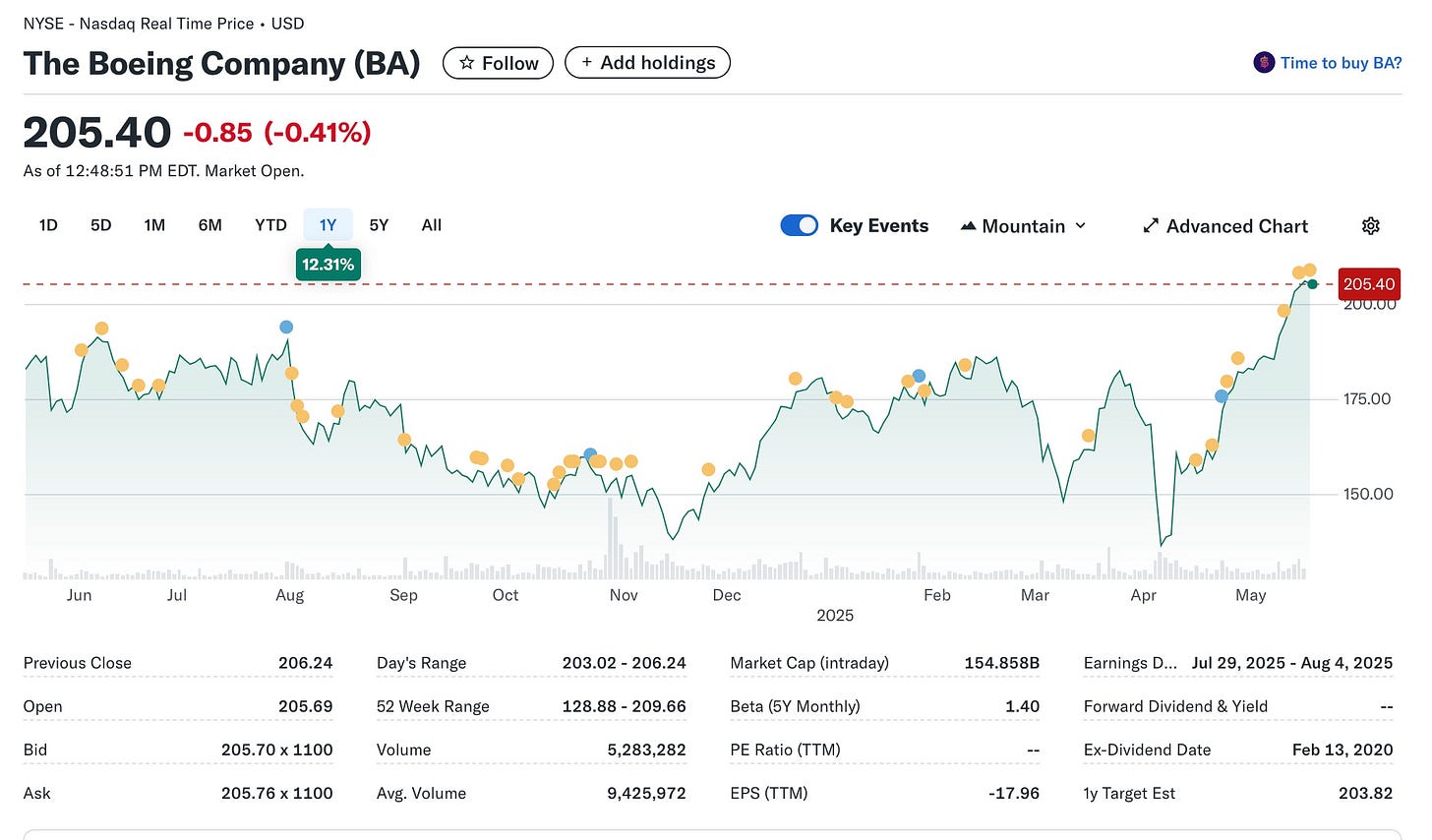Click the expand arrows icon beside Advanced Chart
Image resolution: width=1432 pixels, height=840 pixels.
coord(1151,226)
